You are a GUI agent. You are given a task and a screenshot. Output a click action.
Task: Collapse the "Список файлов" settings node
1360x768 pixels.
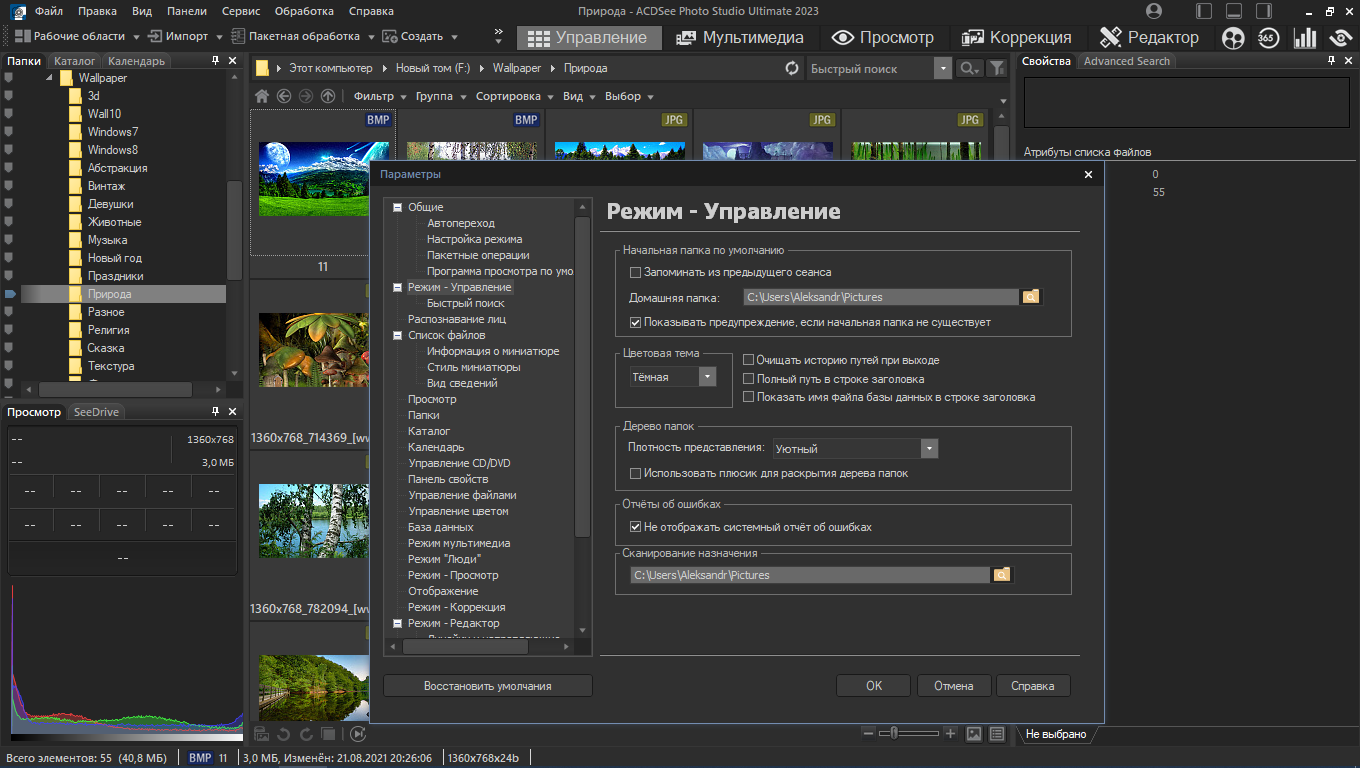(397, 335)
